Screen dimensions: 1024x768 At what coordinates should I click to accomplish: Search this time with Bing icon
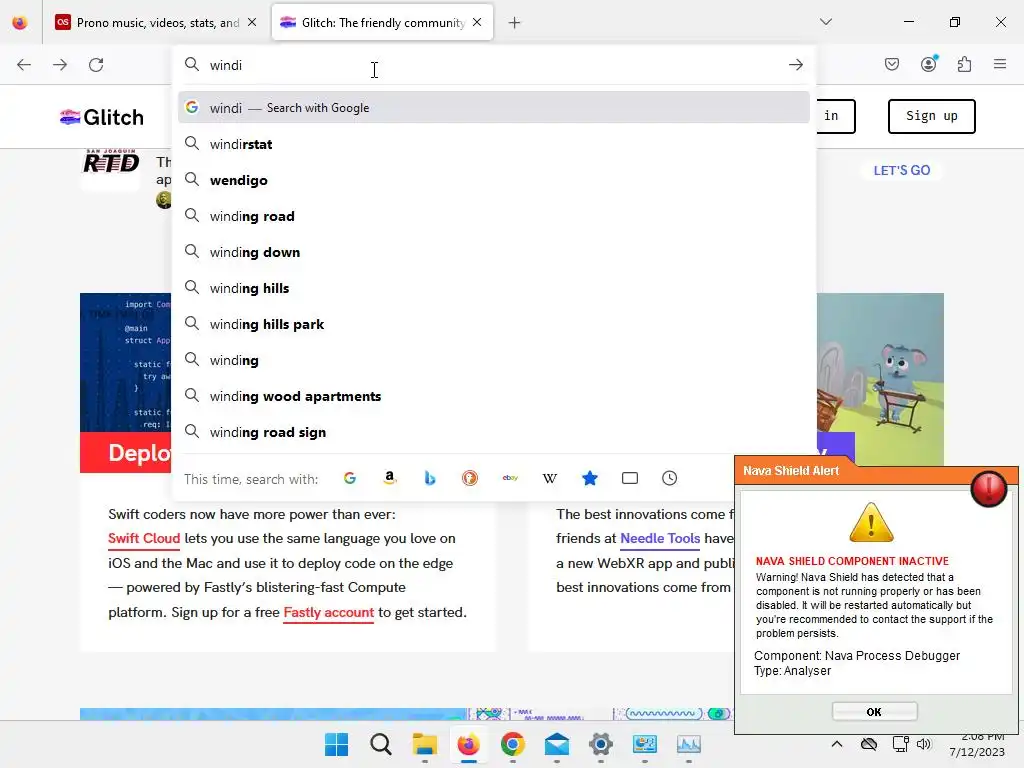pyautogui.click(x=430, y=479)
